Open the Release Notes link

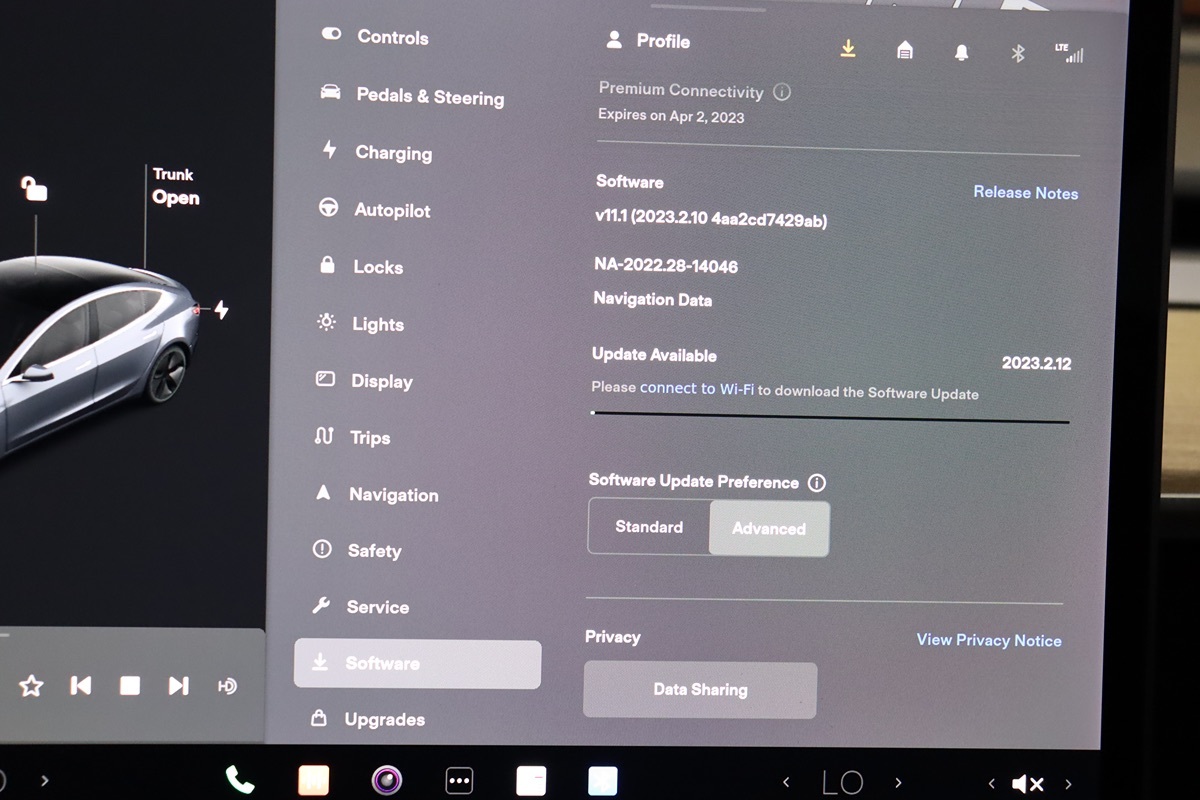[x=1026, y=193]
